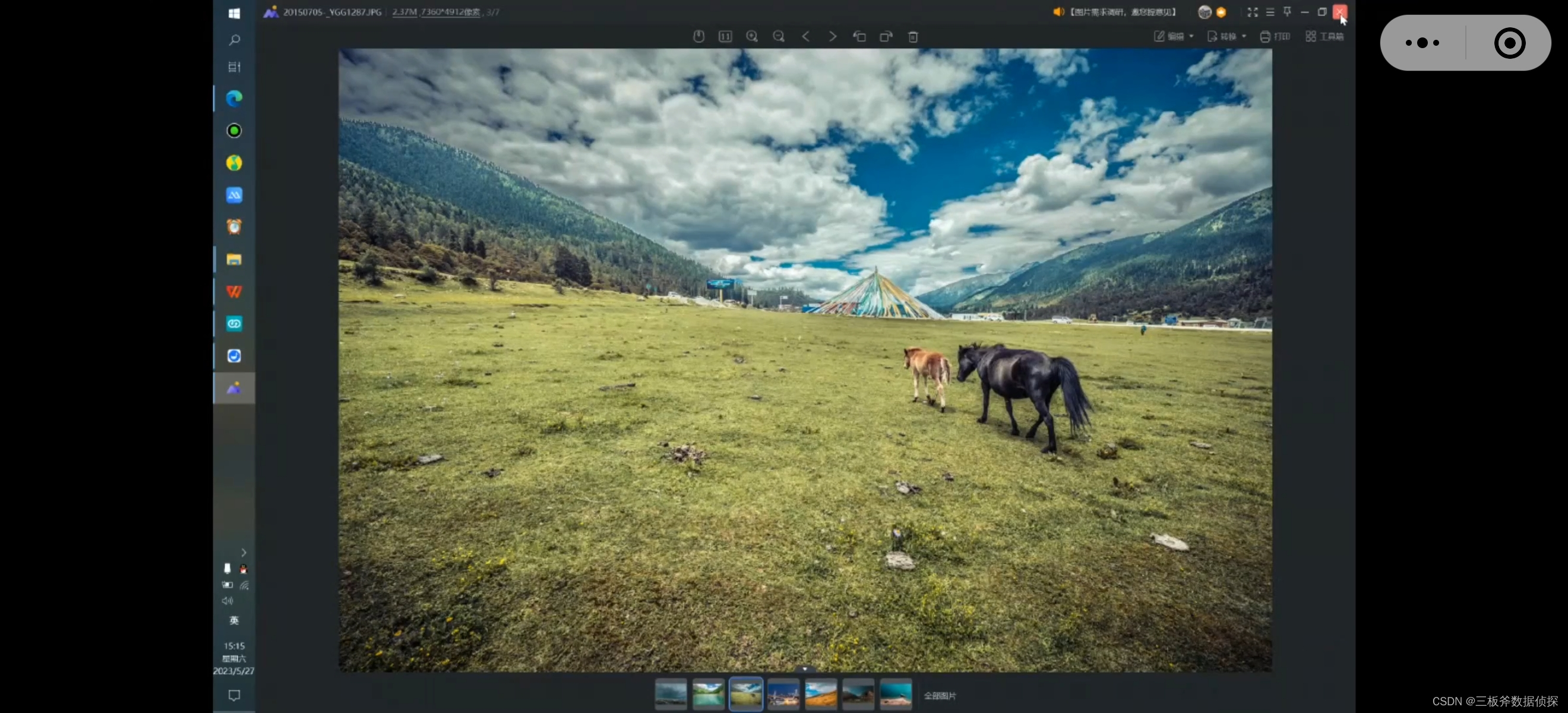This screenshot has width=1568, height=713.
Task: Click the 打印 print button
Action: click(x=1276, y=36)
